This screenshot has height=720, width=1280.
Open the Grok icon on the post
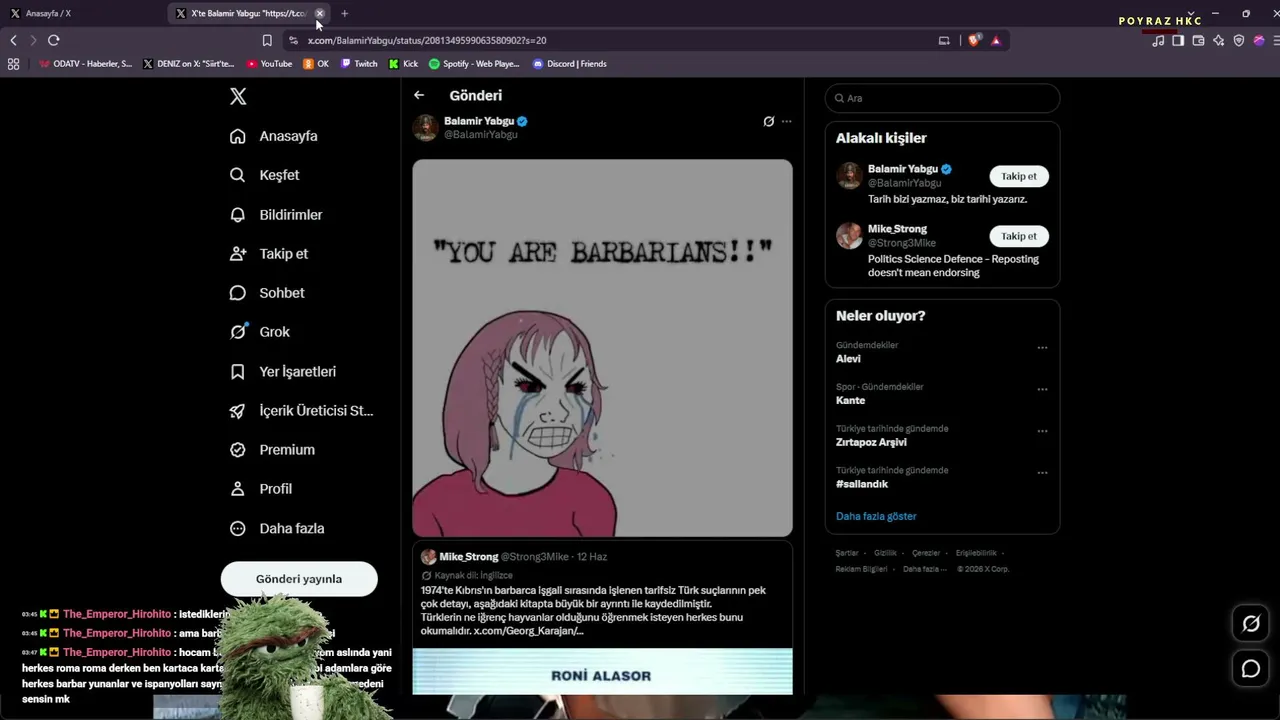click(768, 121)
